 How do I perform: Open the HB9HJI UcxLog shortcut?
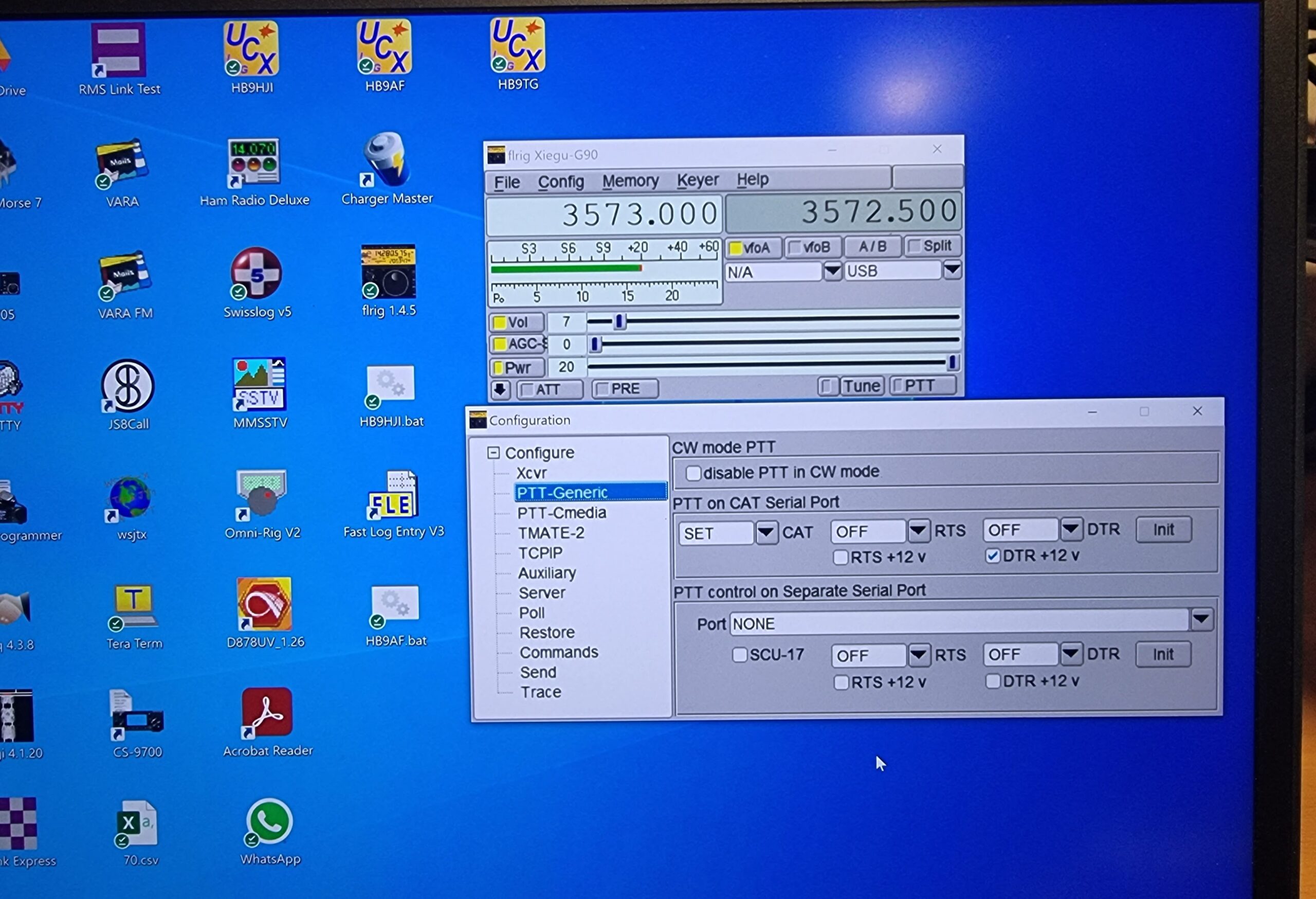click(x=251, y=49)
